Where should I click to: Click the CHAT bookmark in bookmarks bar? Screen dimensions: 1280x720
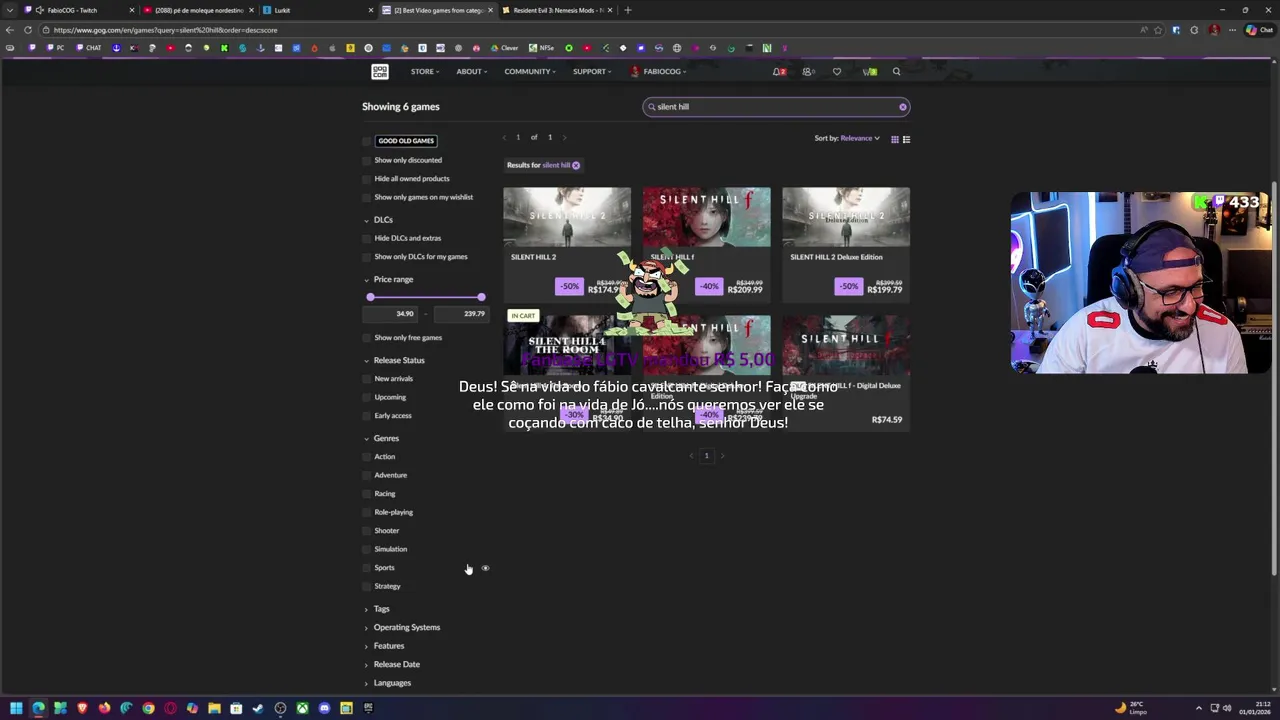88,48
